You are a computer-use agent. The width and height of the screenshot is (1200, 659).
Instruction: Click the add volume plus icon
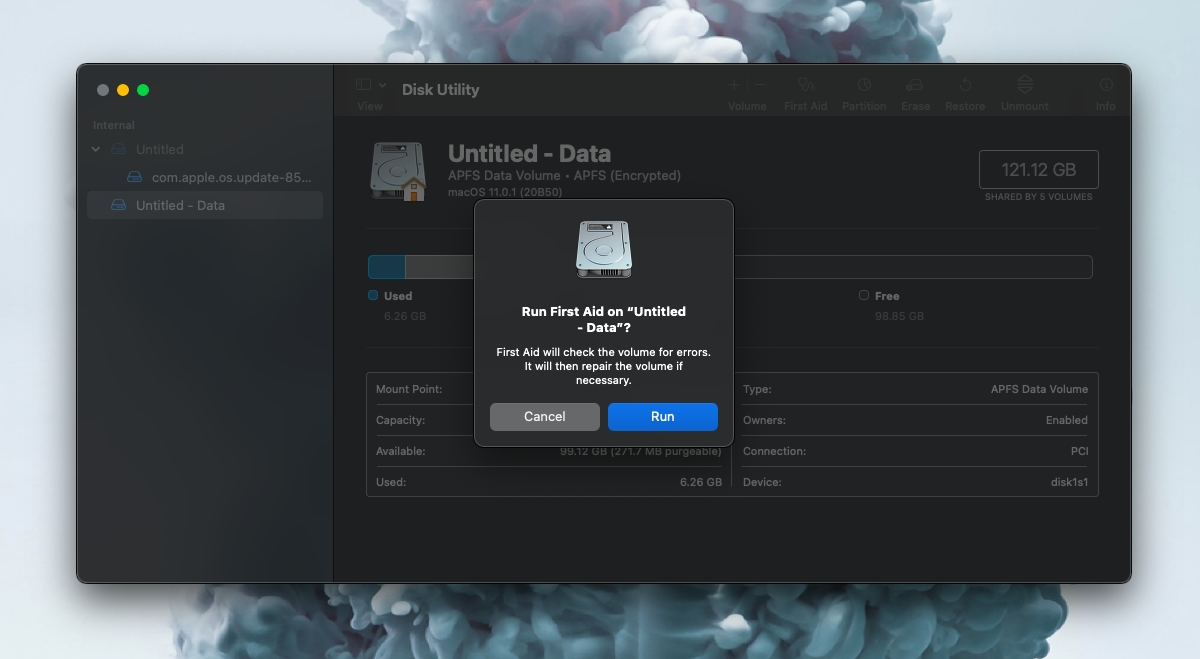pos(734,86)
